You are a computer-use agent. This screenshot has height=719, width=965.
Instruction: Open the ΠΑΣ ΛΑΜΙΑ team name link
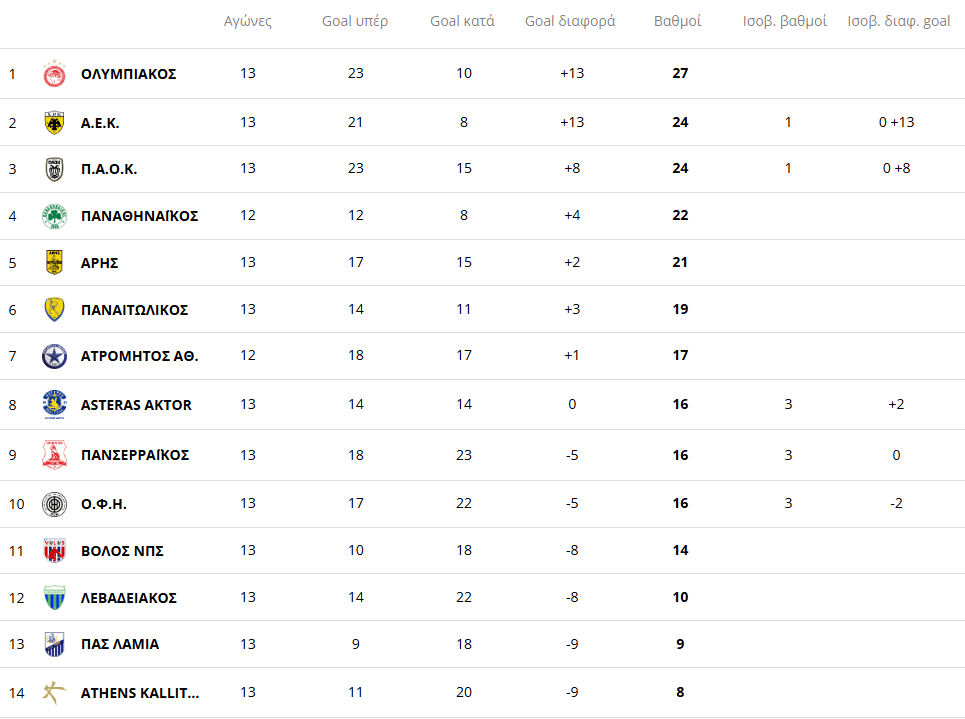[x=119, y=644]
